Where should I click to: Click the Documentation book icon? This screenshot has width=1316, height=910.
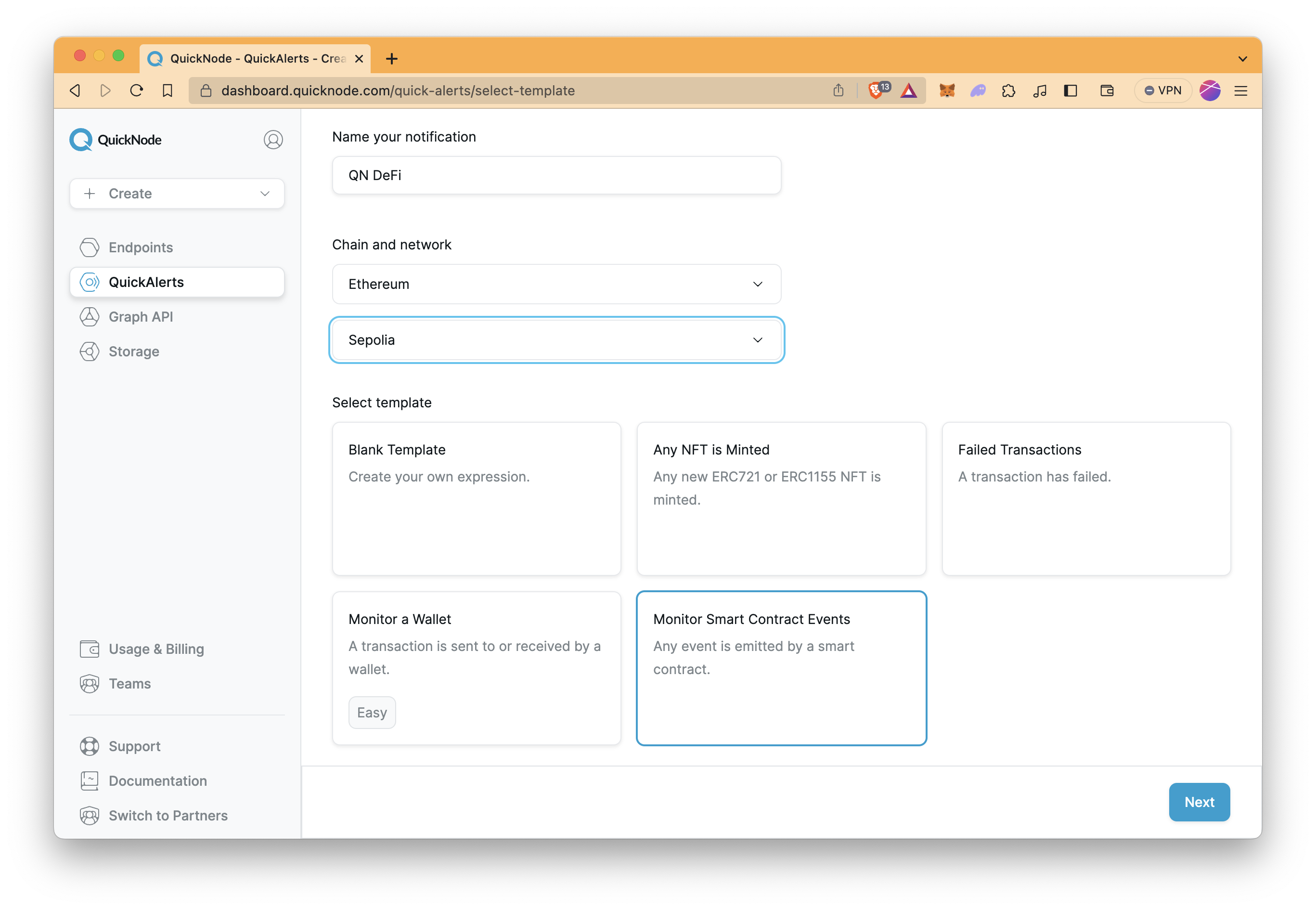click(90, 781)
